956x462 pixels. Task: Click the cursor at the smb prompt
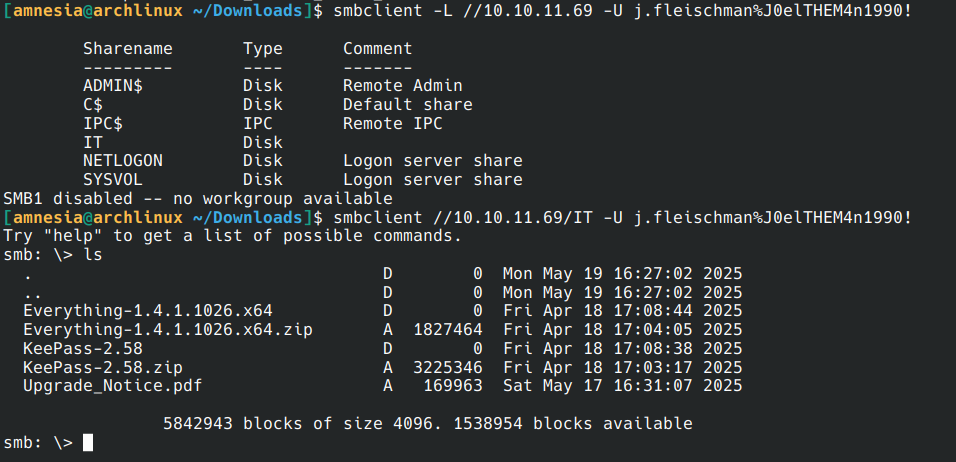[88, 442]
